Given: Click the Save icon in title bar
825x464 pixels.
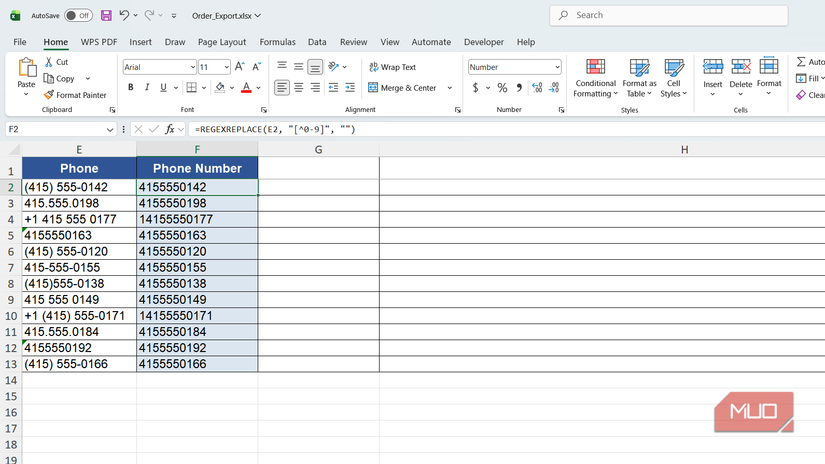Looking at the screenshot, I should pyautogui.click(x=106, y=15).
